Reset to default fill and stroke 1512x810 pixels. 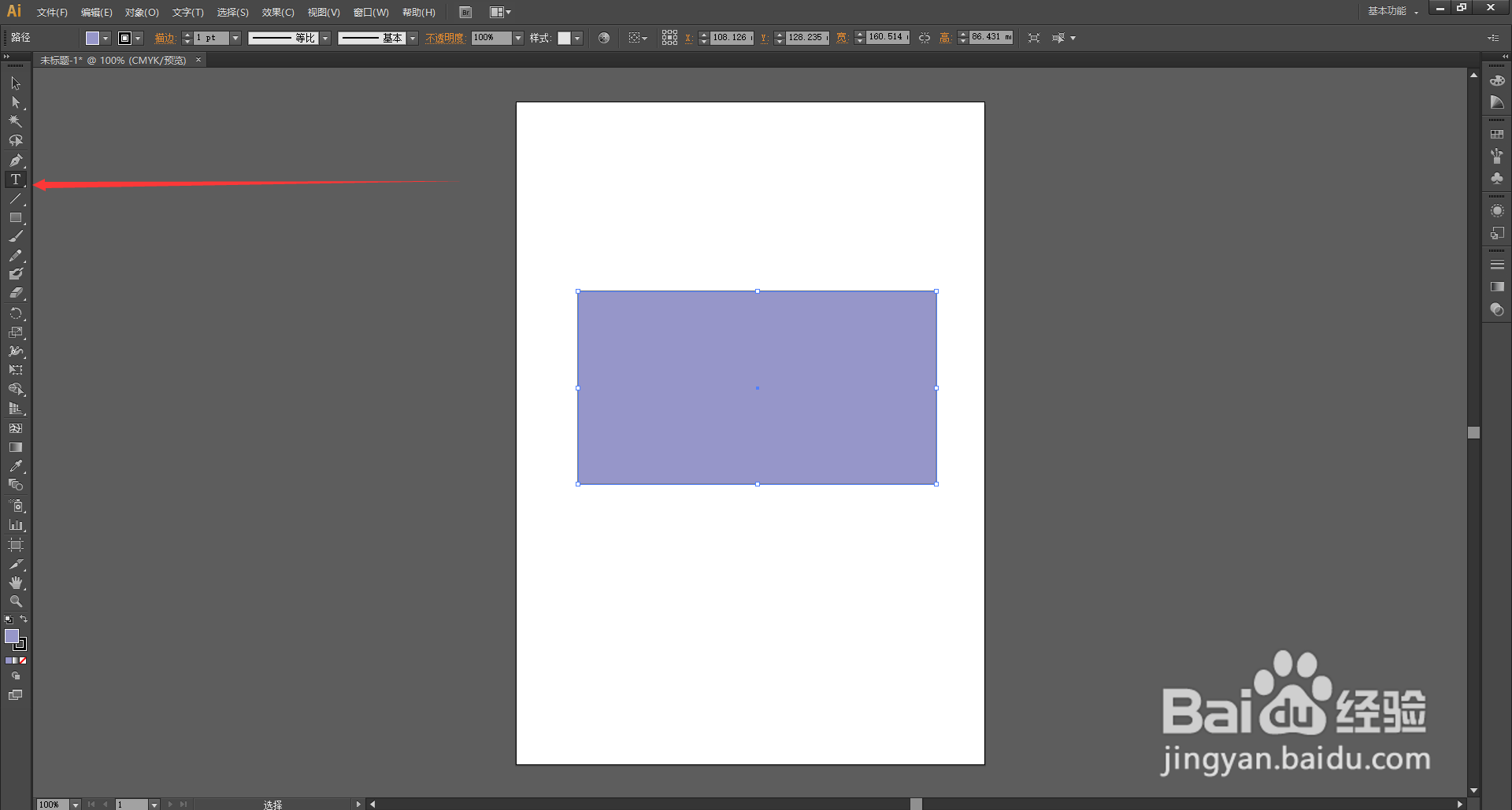click(9, 620)
